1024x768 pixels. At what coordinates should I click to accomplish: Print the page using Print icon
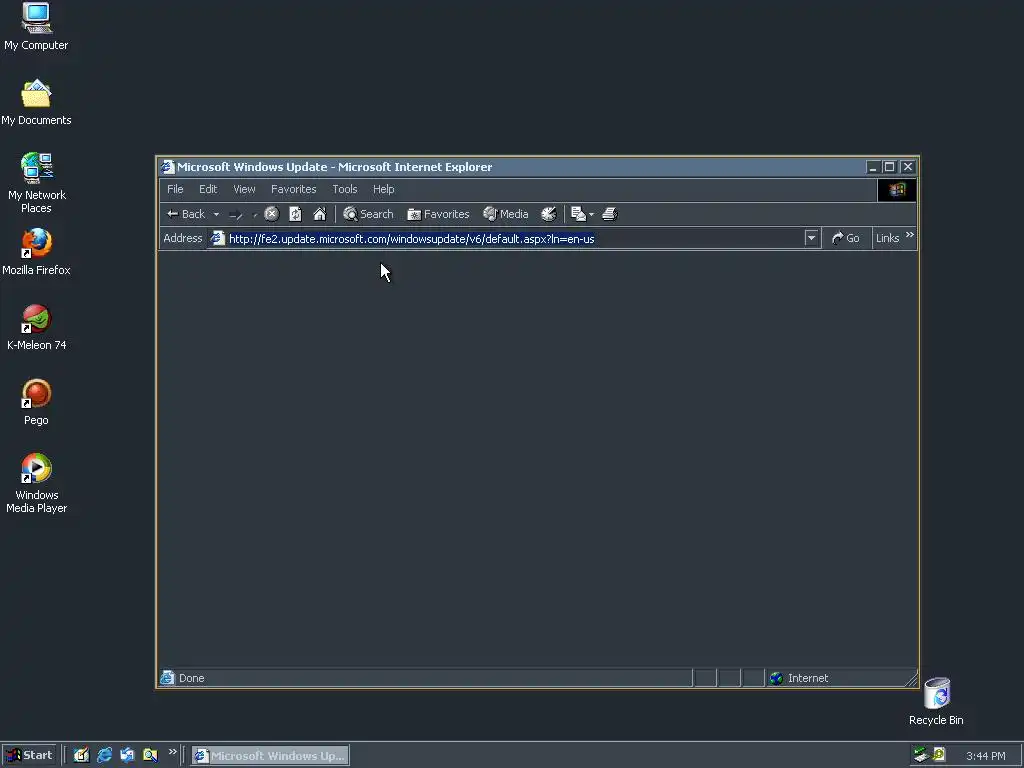click(x=610, y=214)
